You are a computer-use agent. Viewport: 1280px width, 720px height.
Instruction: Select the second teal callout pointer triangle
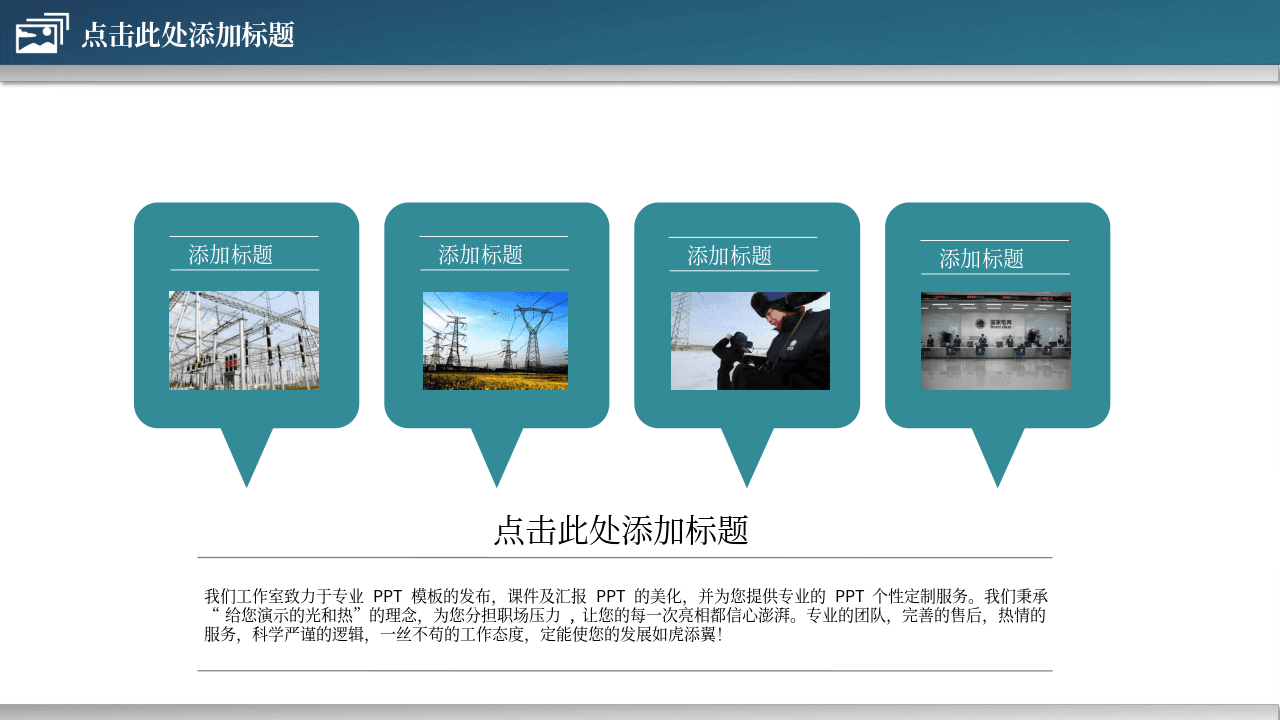coord(497,457)
